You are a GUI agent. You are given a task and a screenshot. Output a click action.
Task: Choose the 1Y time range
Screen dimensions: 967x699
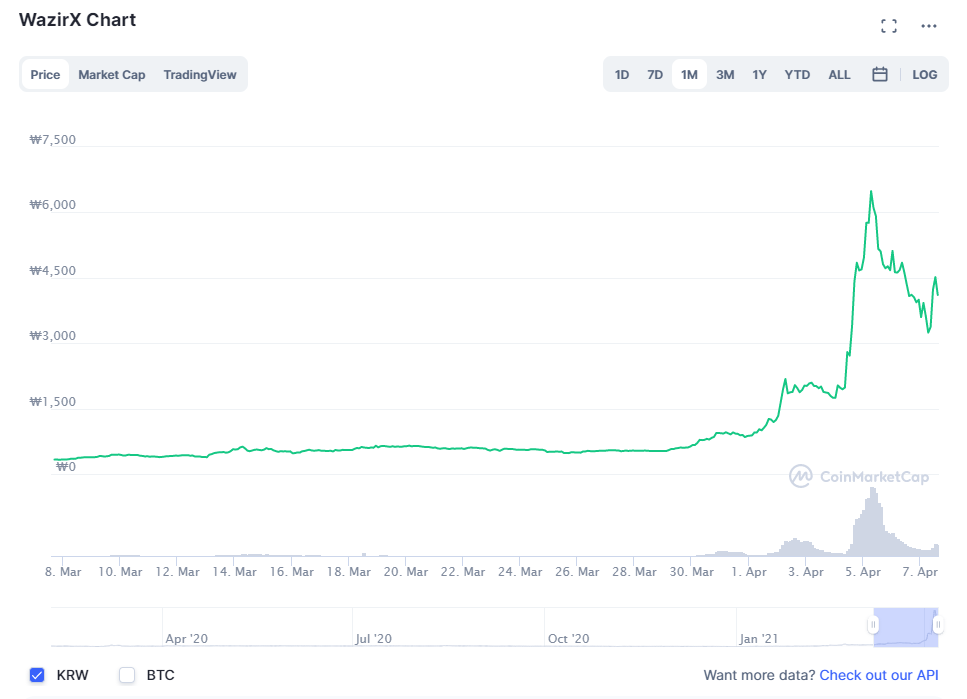[759, 75]
